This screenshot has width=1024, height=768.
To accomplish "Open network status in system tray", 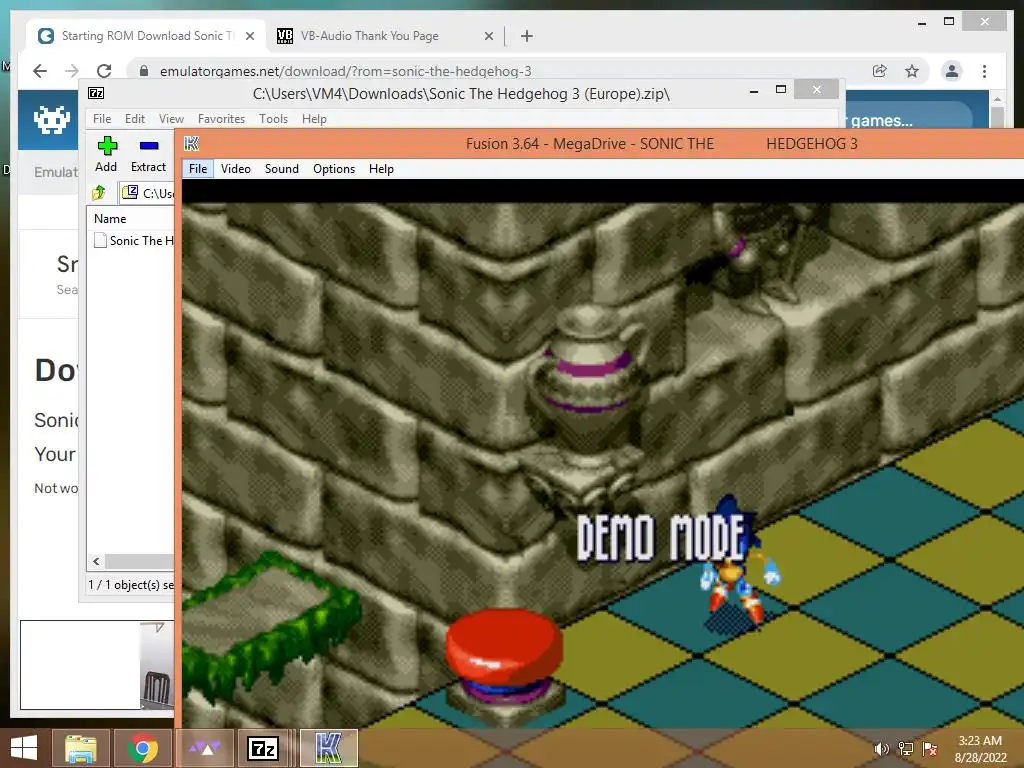I will (906, 749).
